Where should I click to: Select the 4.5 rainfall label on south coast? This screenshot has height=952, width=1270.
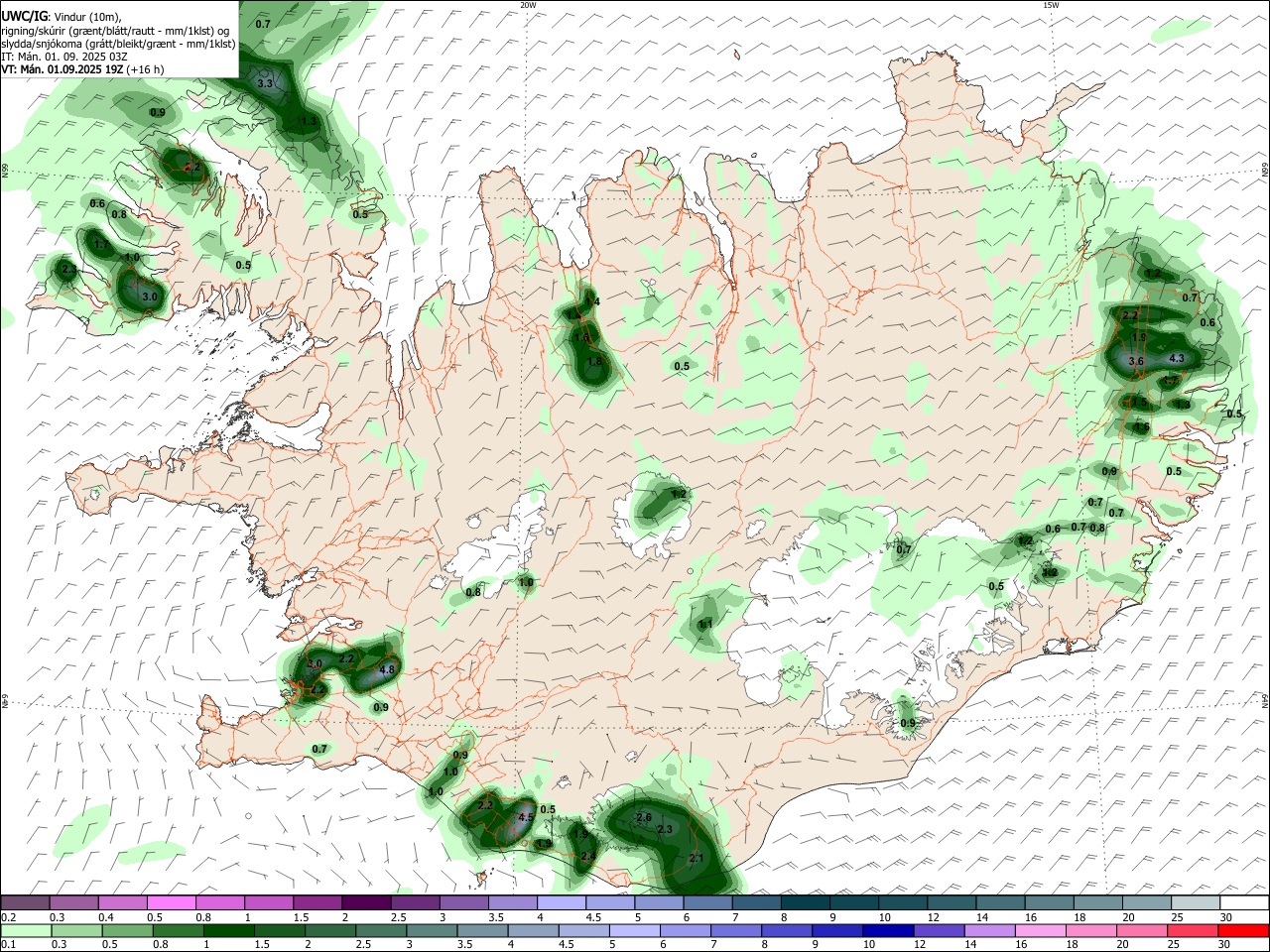click(526, 818)
